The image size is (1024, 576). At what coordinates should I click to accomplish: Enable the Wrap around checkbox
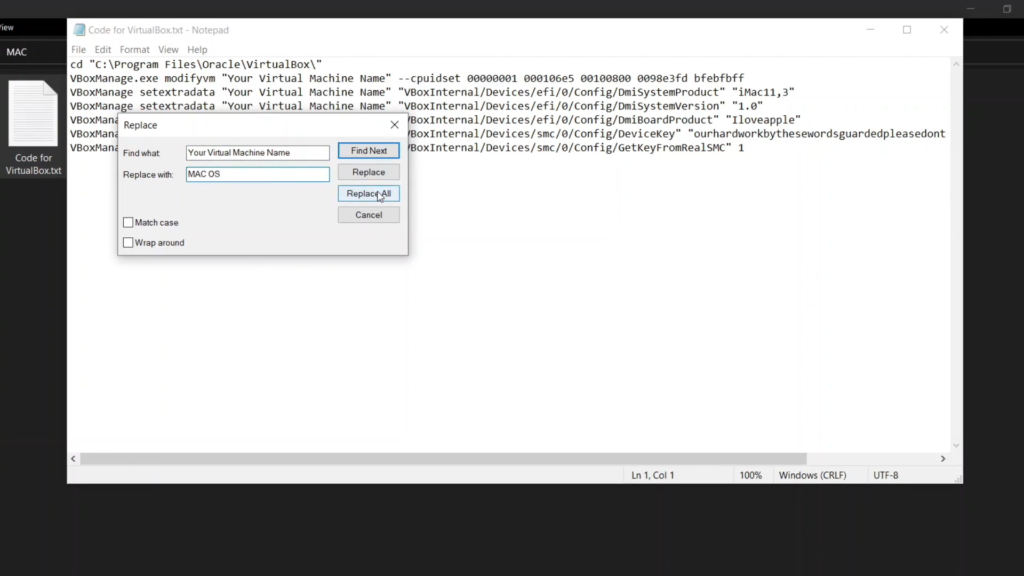(128, 242)
